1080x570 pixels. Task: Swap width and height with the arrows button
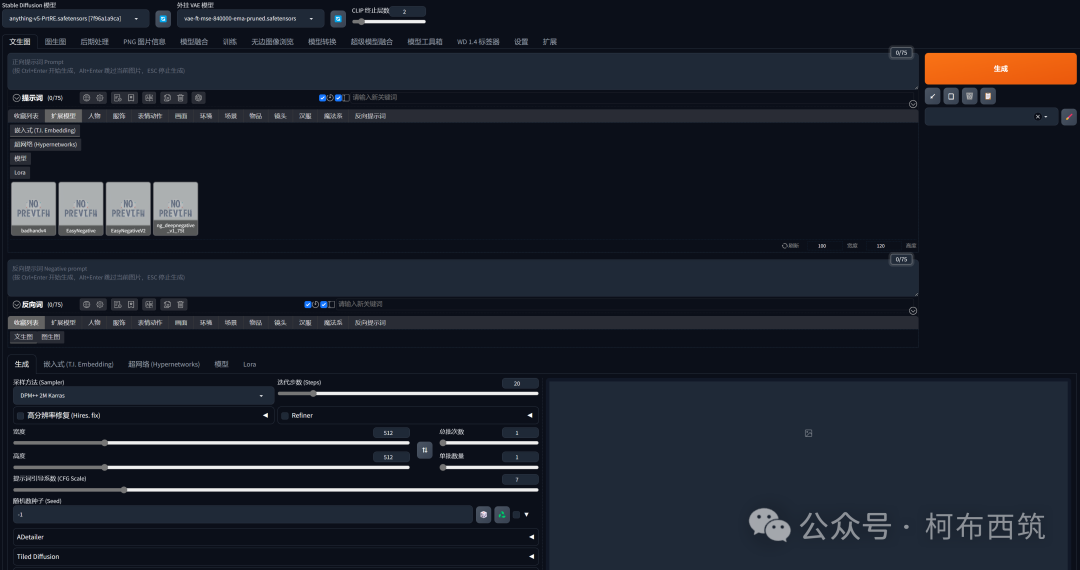pos(425,450)
